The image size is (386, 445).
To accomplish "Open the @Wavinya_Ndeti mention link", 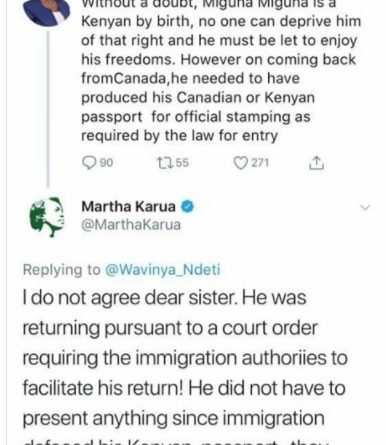I will (163, 270).
